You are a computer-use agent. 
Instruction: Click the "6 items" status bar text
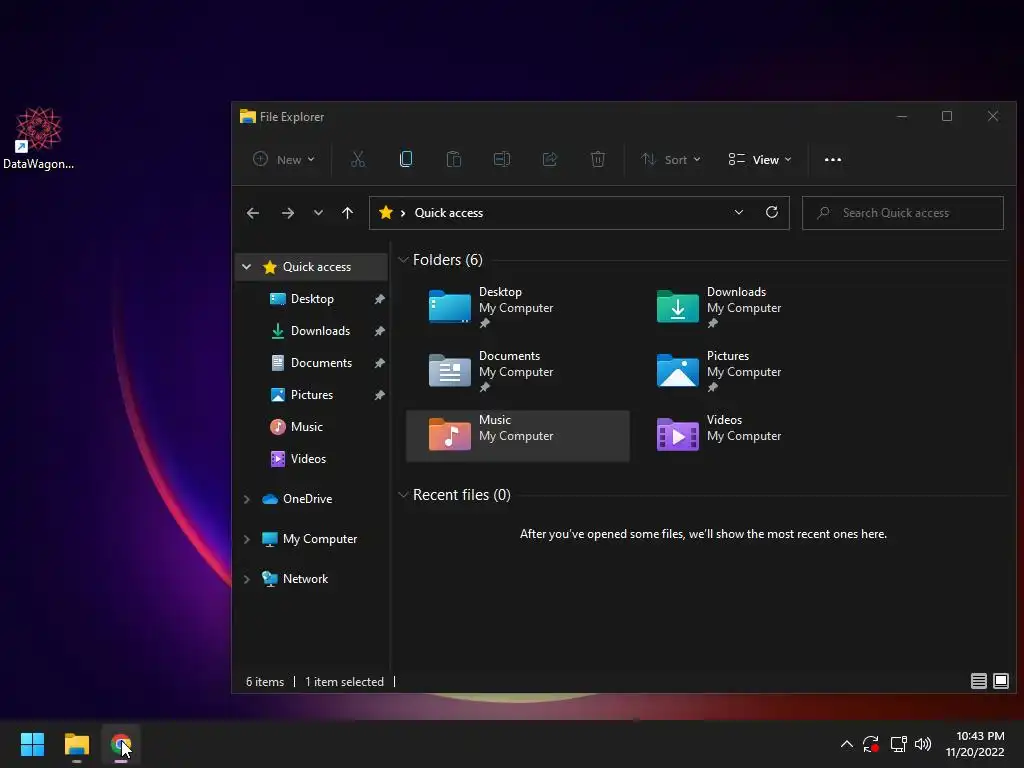pyautogui.click(x=264, y=682)
